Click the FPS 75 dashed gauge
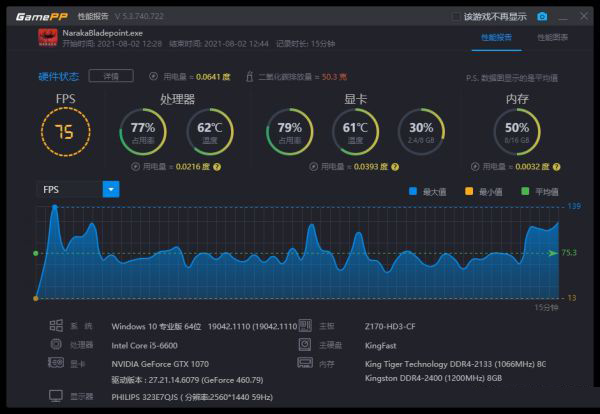600x414 pixels. click(x=65, y=132)
